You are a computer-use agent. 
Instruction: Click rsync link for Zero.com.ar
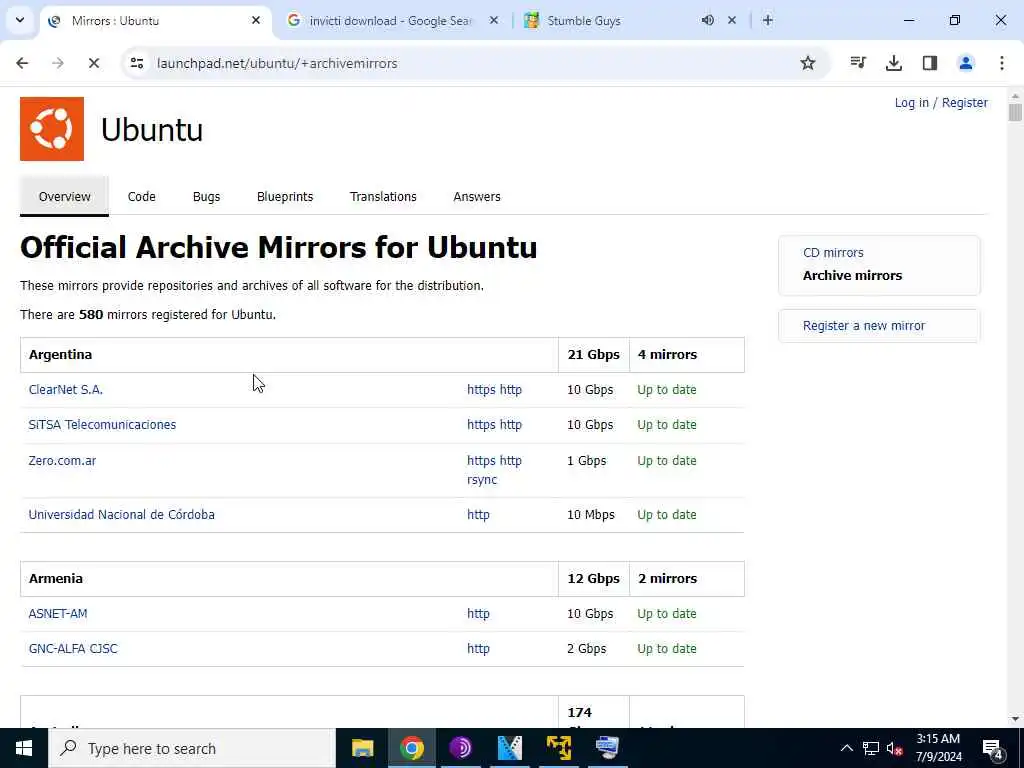click(482, 480)
